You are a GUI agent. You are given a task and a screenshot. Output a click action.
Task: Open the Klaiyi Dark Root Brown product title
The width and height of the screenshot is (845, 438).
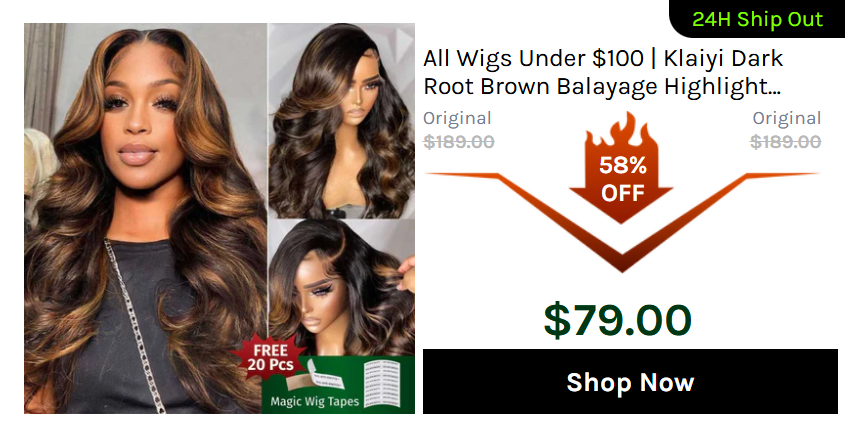pyautogui.click(x=603, y=72)
